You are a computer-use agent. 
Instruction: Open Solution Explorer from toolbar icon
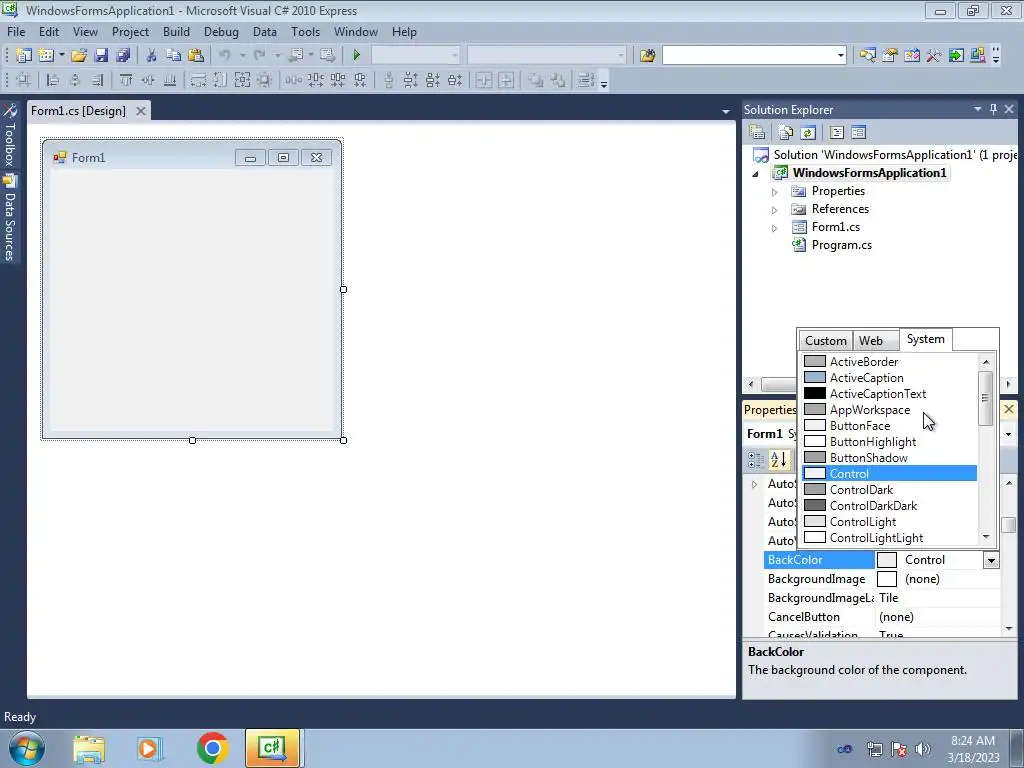pyautogui.click(x=868, y=56)
